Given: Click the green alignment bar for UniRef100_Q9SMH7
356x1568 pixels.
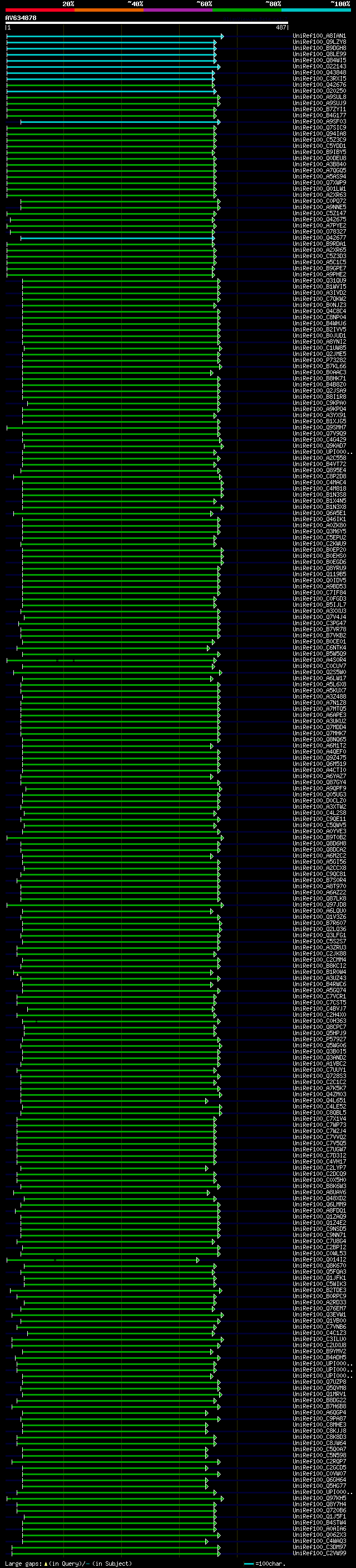Looking at the screenshot, I should click(113, 427).
